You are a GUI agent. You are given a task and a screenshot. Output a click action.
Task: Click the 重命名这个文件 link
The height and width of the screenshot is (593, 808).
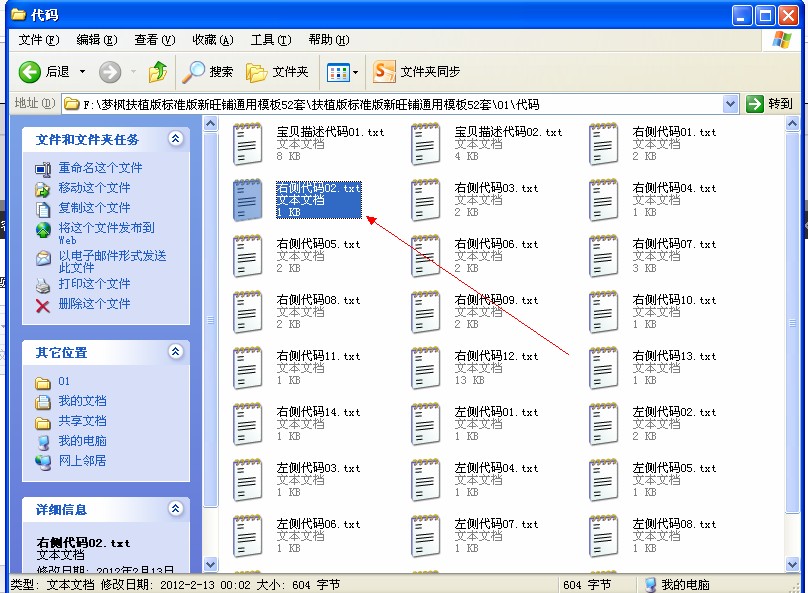pos(100,168)
